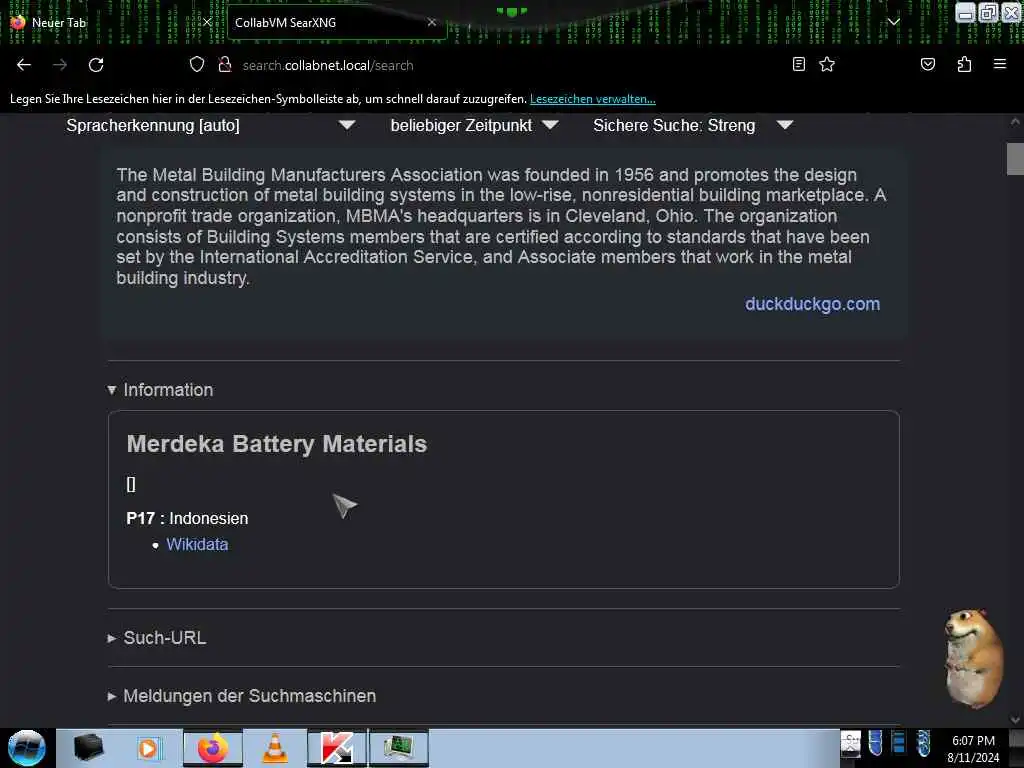Open VLC media player from taskbar
Screen dimensions: 1024x768
[x=275, y=748]
